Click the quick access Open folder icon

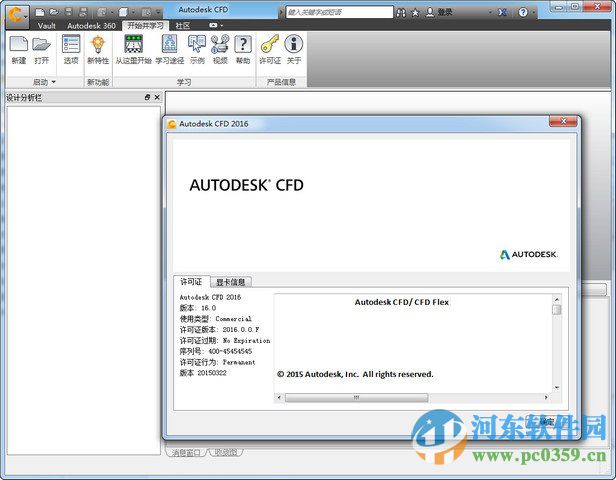(54, 12)
